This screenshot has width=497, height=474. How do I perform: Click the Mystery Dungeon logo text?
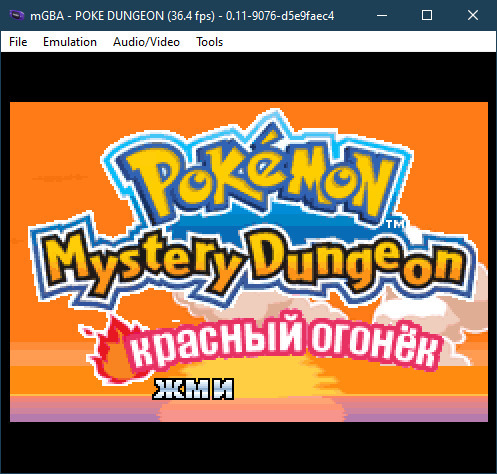(253, 263)
